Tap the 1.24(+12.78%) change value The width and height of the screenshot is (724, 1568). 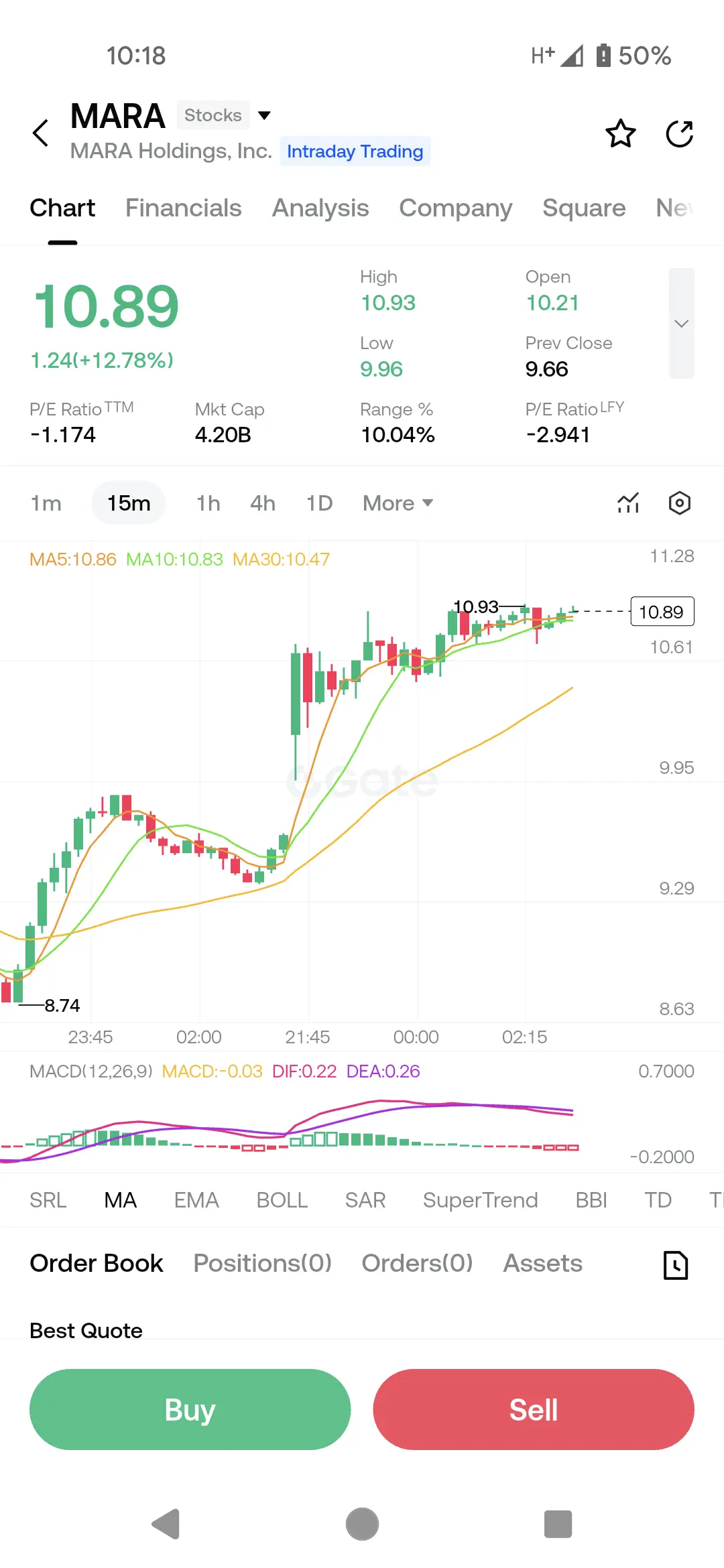click(x=102, y=361)
